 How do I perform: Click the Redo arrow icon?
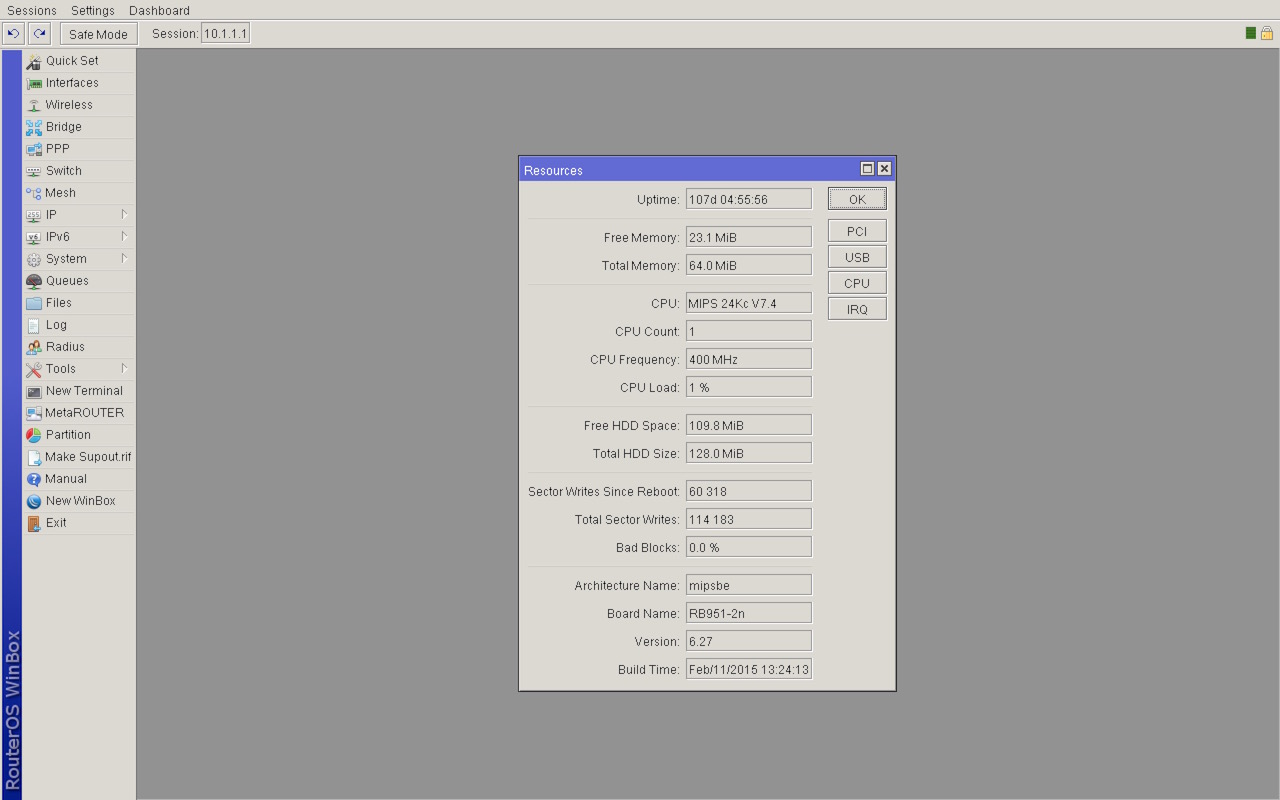39,33
